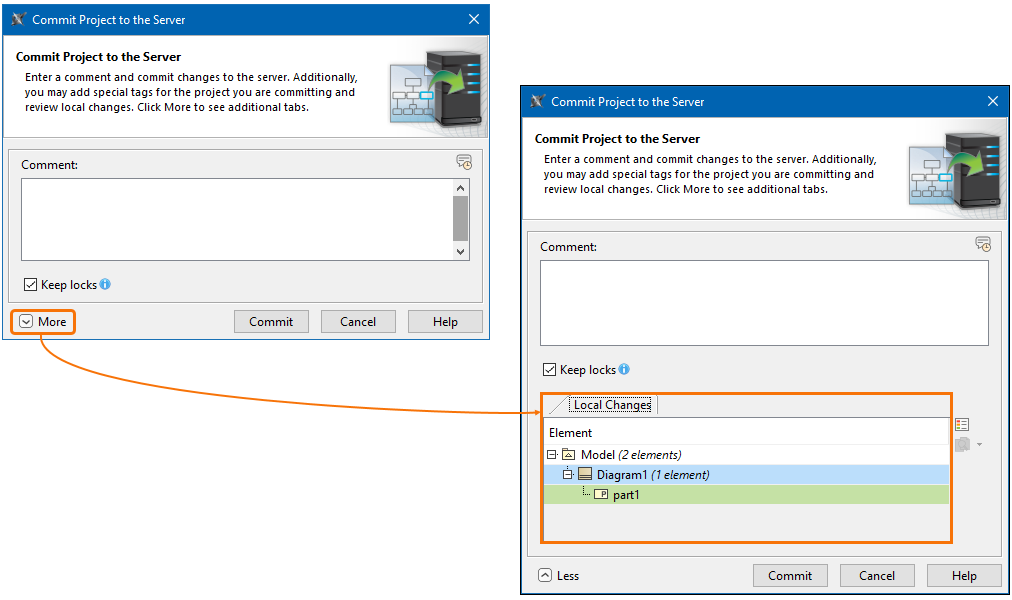Click scrollbar up arrow in the left dialog's comment box
The image size is (1012, 600).
click(460, 188)
